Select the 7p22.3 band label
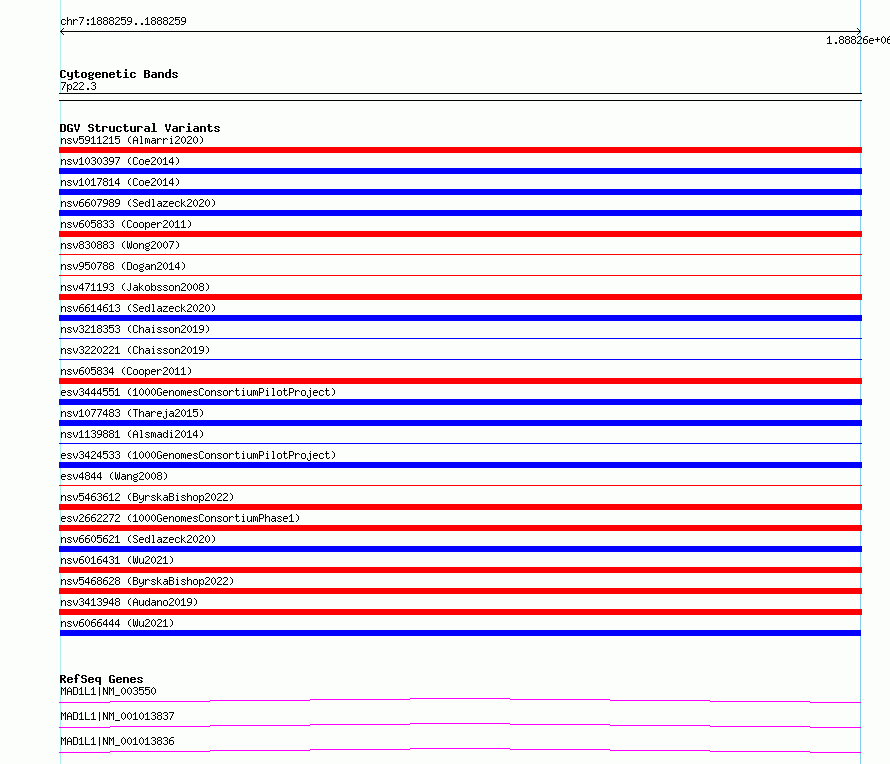 [78, 86]
